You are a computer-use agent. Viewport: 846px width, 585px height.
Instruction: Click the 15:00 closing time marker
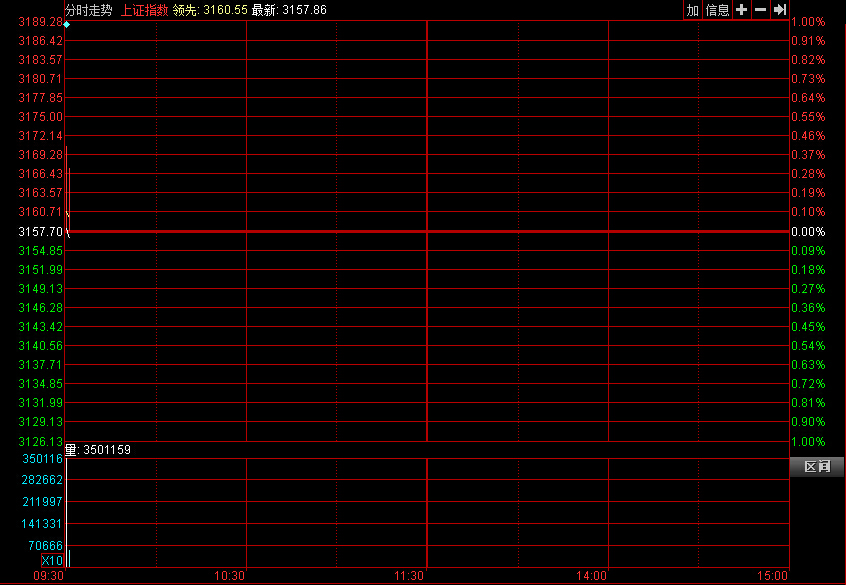click(x=773, y=576)
